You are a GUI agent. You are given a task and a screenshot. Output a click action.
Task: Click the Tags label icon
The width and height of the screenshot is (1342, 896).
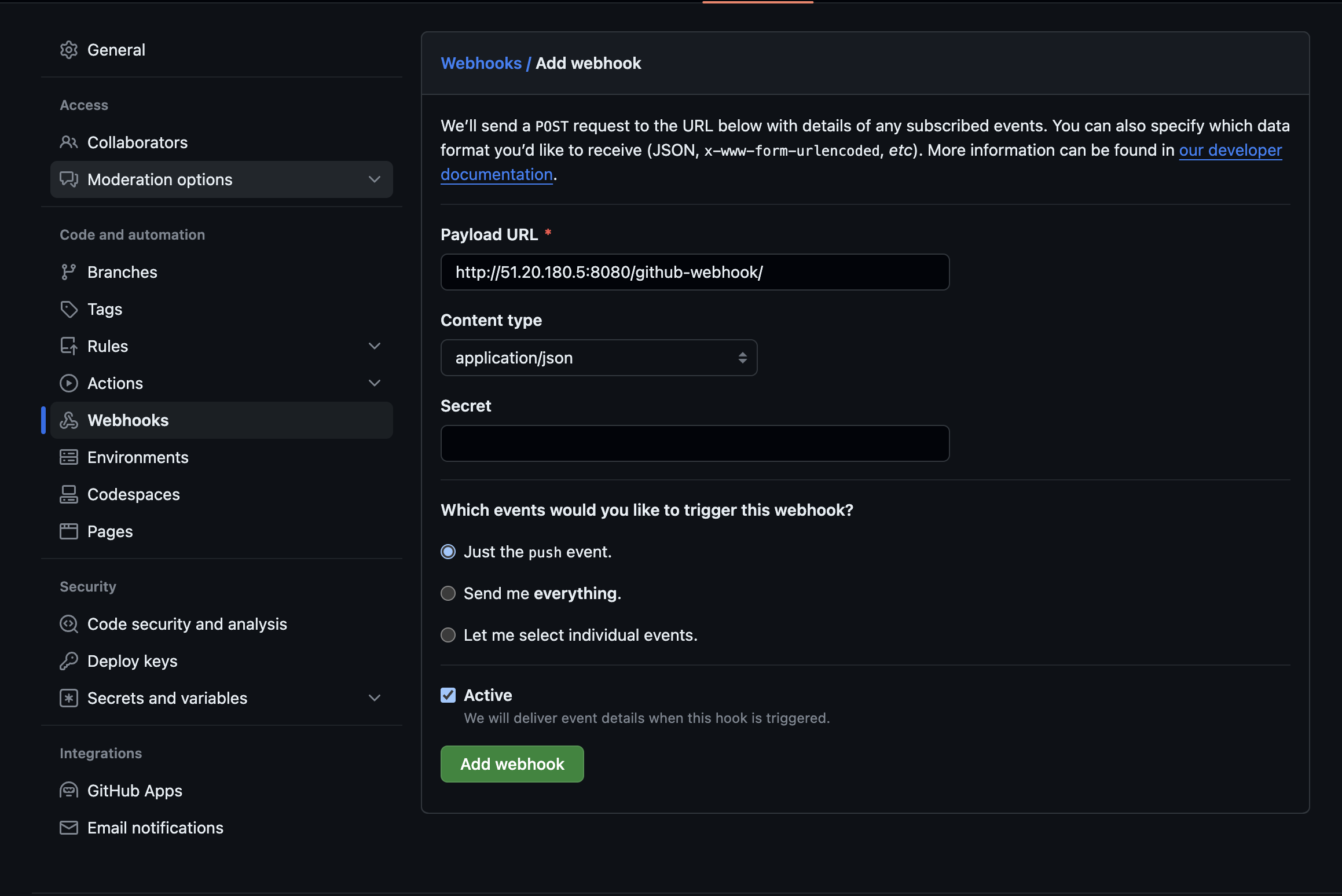point(69,309)
